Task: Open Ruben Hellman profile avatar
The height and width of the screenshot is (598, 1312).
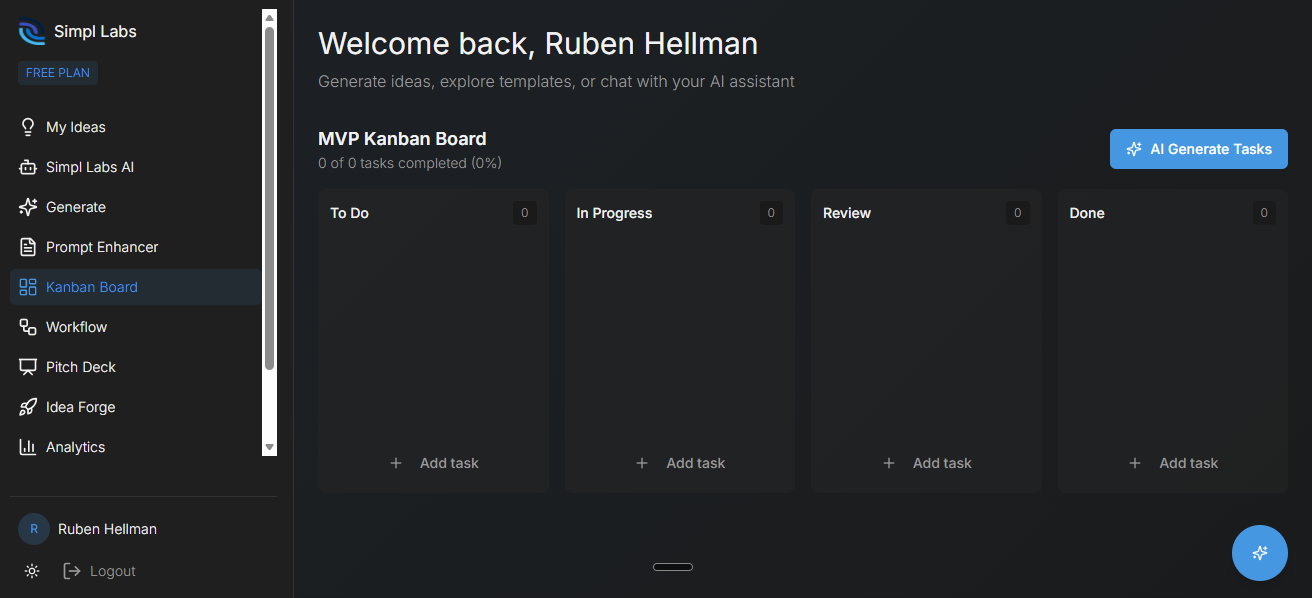Action: point(34,529)
